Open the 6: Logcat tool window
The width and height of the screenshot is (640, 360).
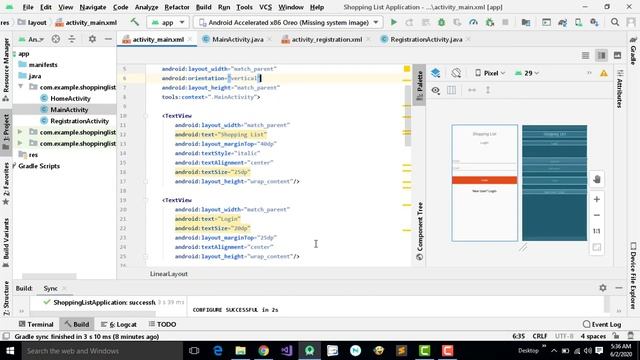119,324
